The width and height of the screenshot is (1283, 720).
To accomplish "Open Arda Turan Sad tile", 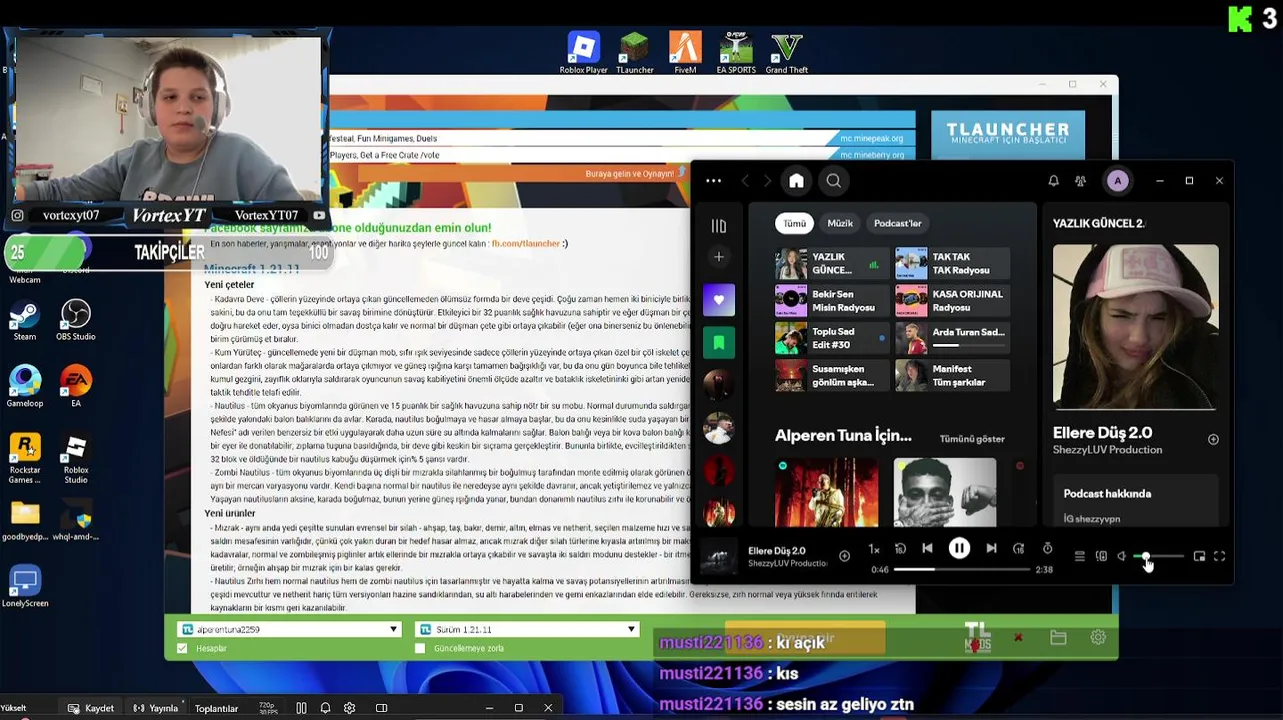I will 952,338.
